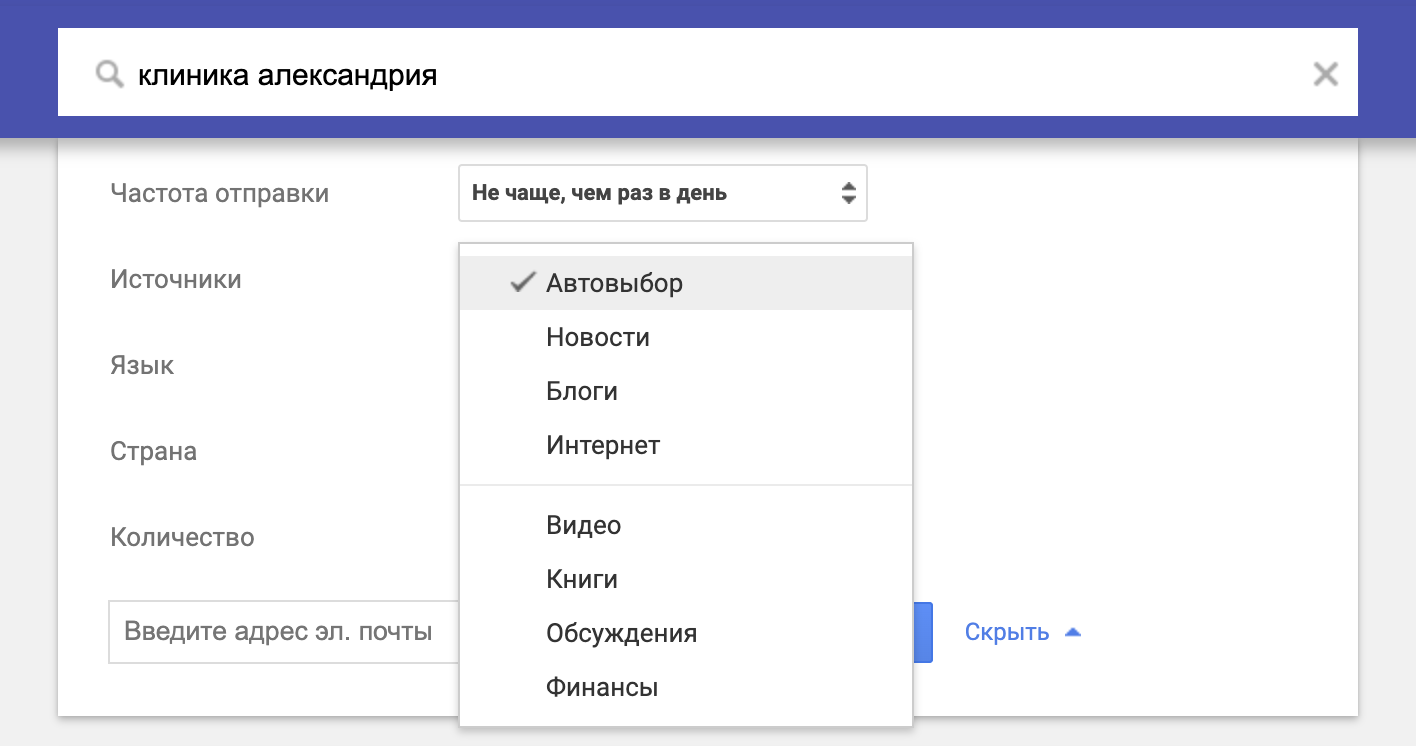Screen dimensions: 1416x746
Task: Choose 'Книги' as a source
Action: click(581, 578)
